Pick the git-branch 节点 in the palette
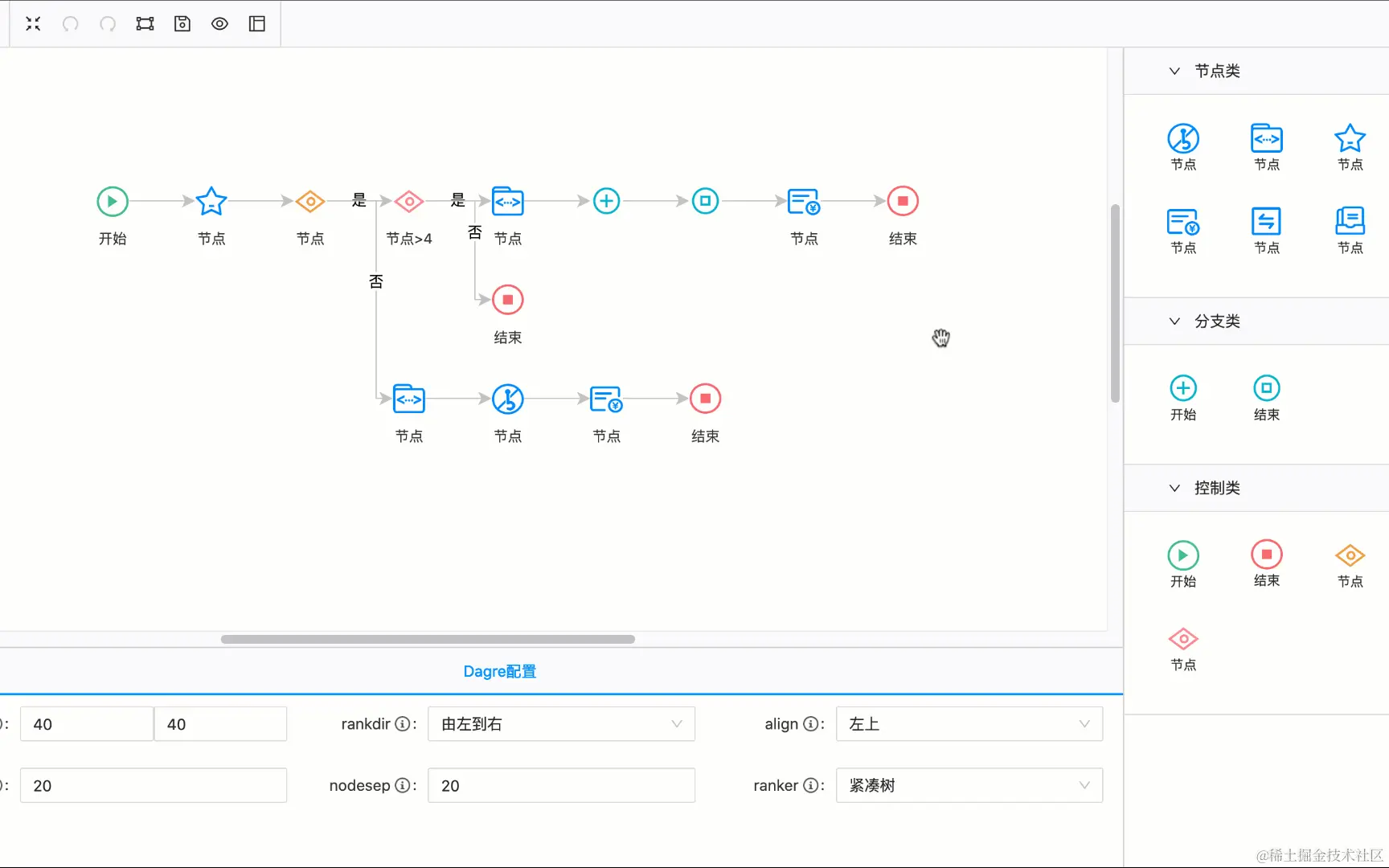Image resolution: width=1389 pixels, height=868 pixels. [1183, 139]
